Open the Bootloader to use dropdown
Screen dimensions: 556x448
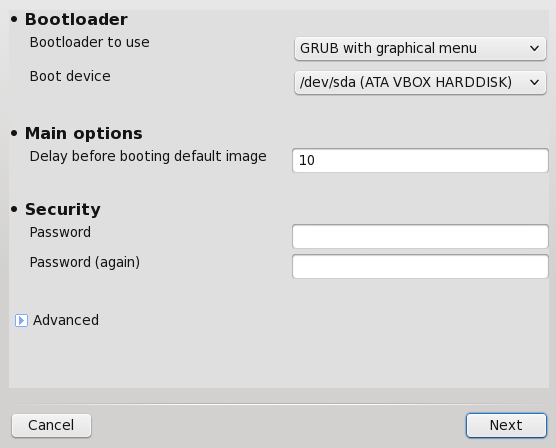(420, 48)
